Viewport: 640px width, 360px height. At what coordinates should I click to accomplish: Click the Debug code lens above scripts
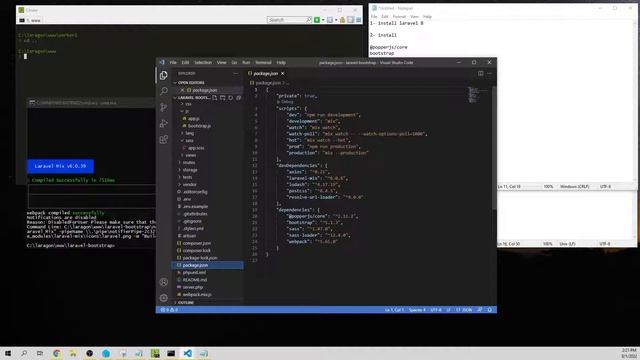(x=287, y=102)
